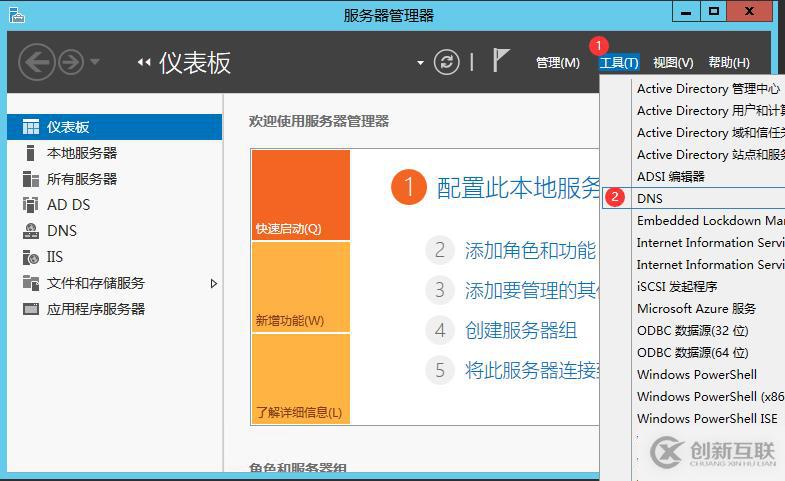Click the DNS role icon in sidebar
The image size is (785, 481).
point(31,231)
